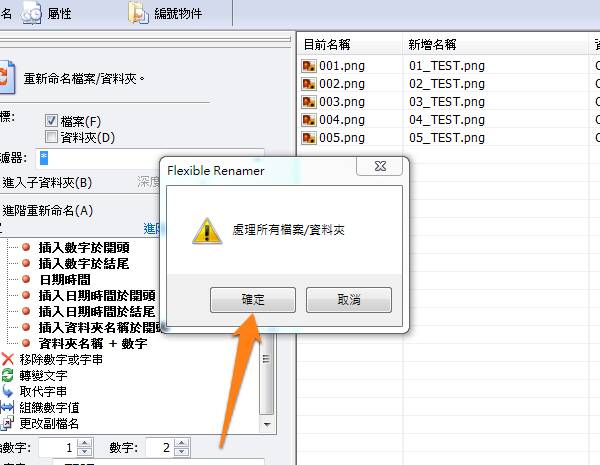
Task: Decrease the digits stepper showing 2
Action: (182, 452)
